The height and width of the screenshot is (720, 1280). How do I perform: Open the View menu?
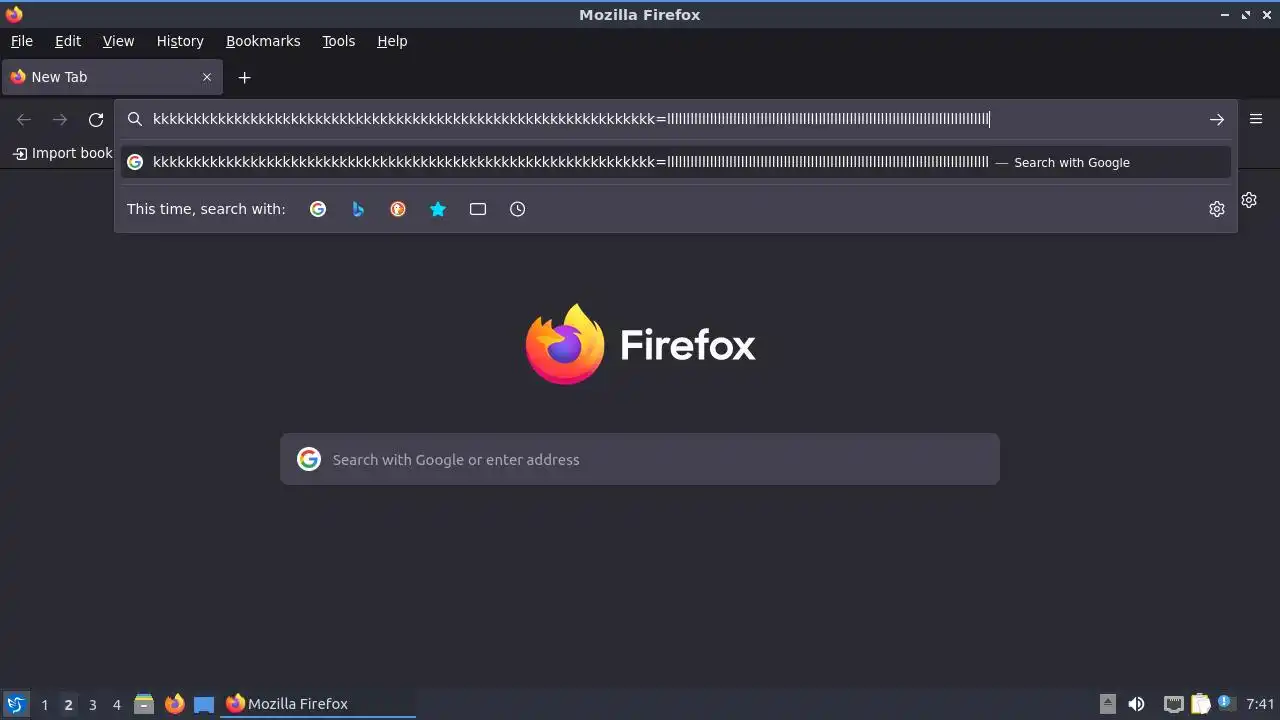pos(118,41)
